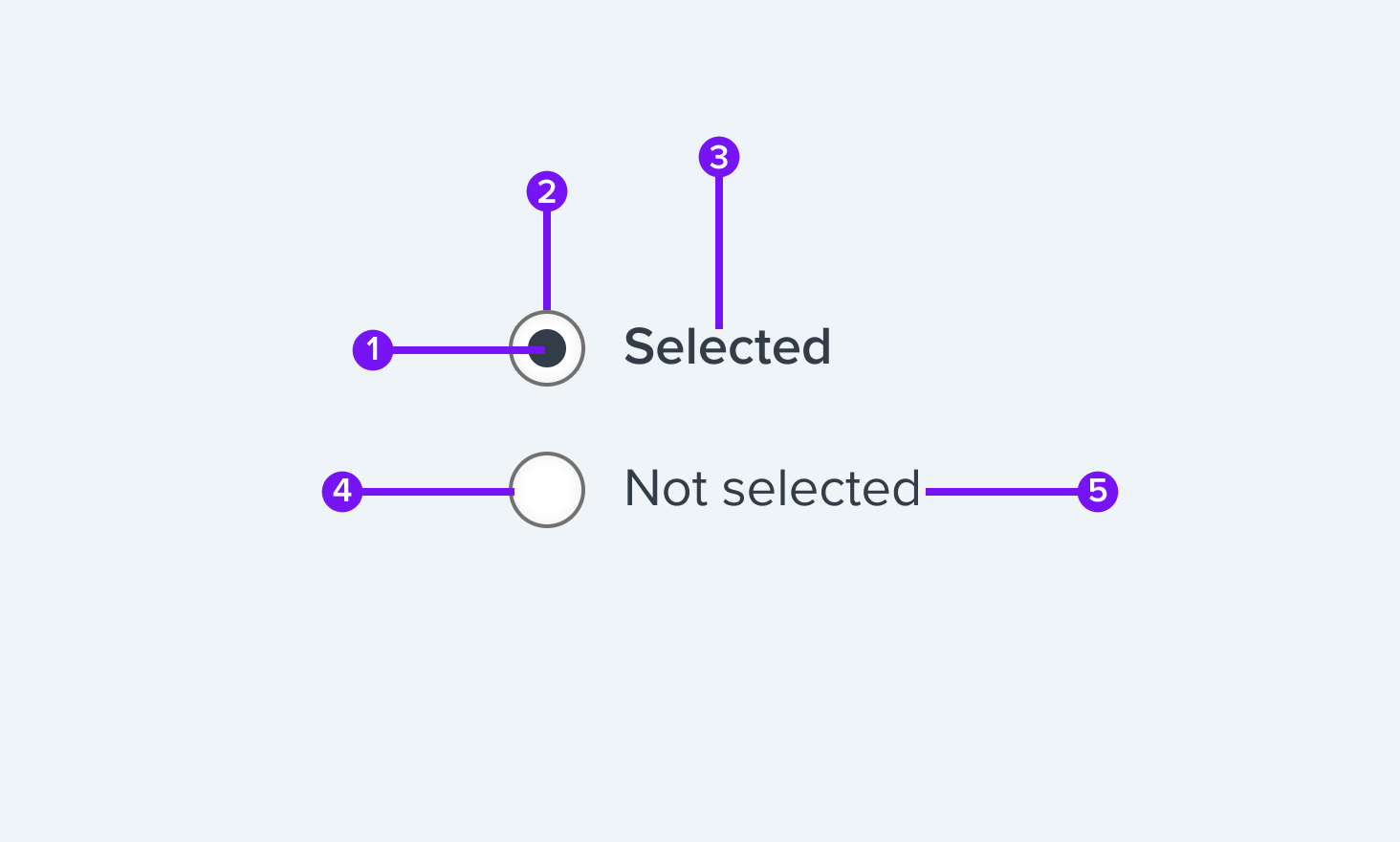
Task: Click the gray outer ring of the selected radio
Action: click(x=547, y=313)
